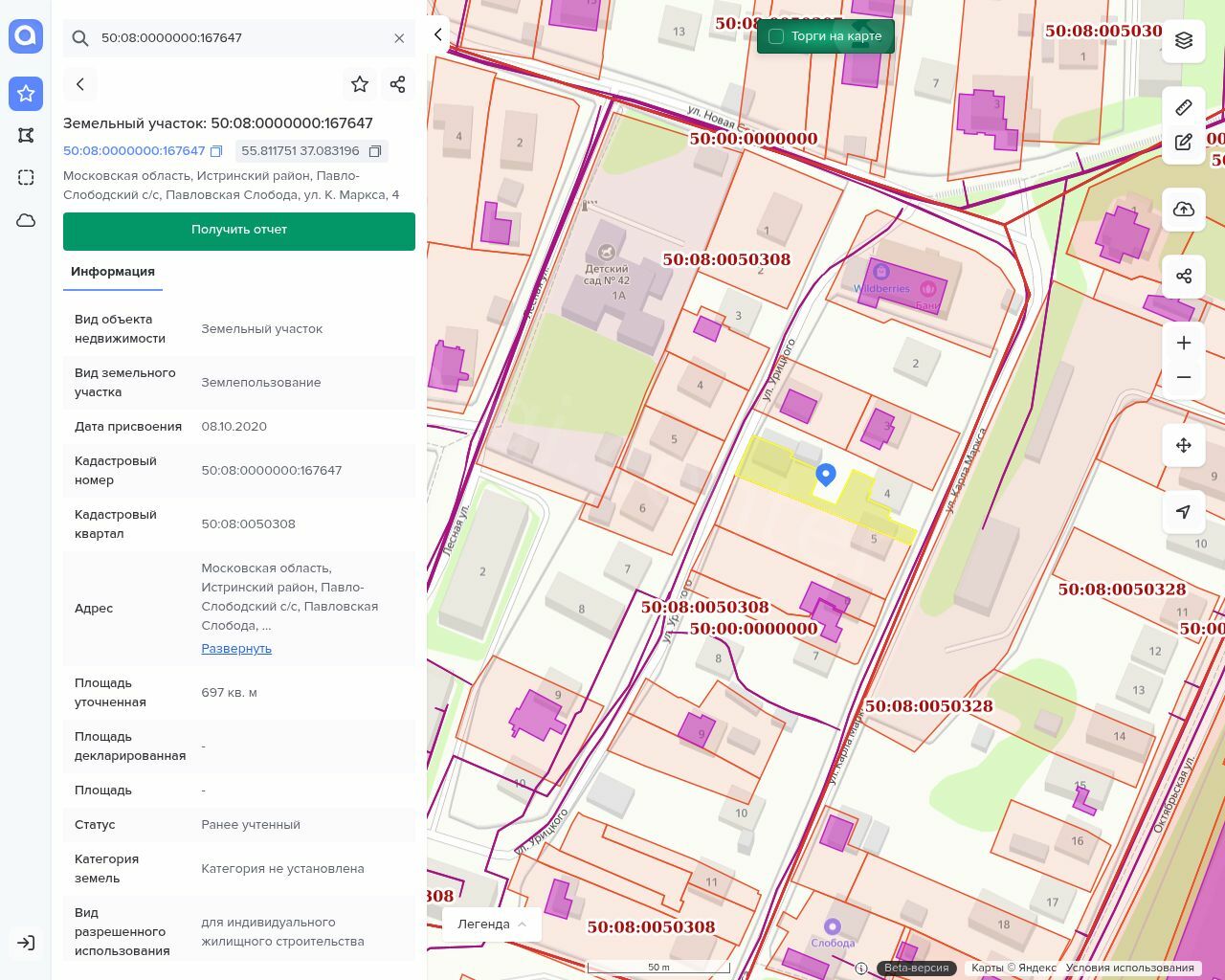Image resolution: width=1225 pixels, height=980 pixels.
Task: Copy the cadastral number to clipboard
Action: coord(216,151)
